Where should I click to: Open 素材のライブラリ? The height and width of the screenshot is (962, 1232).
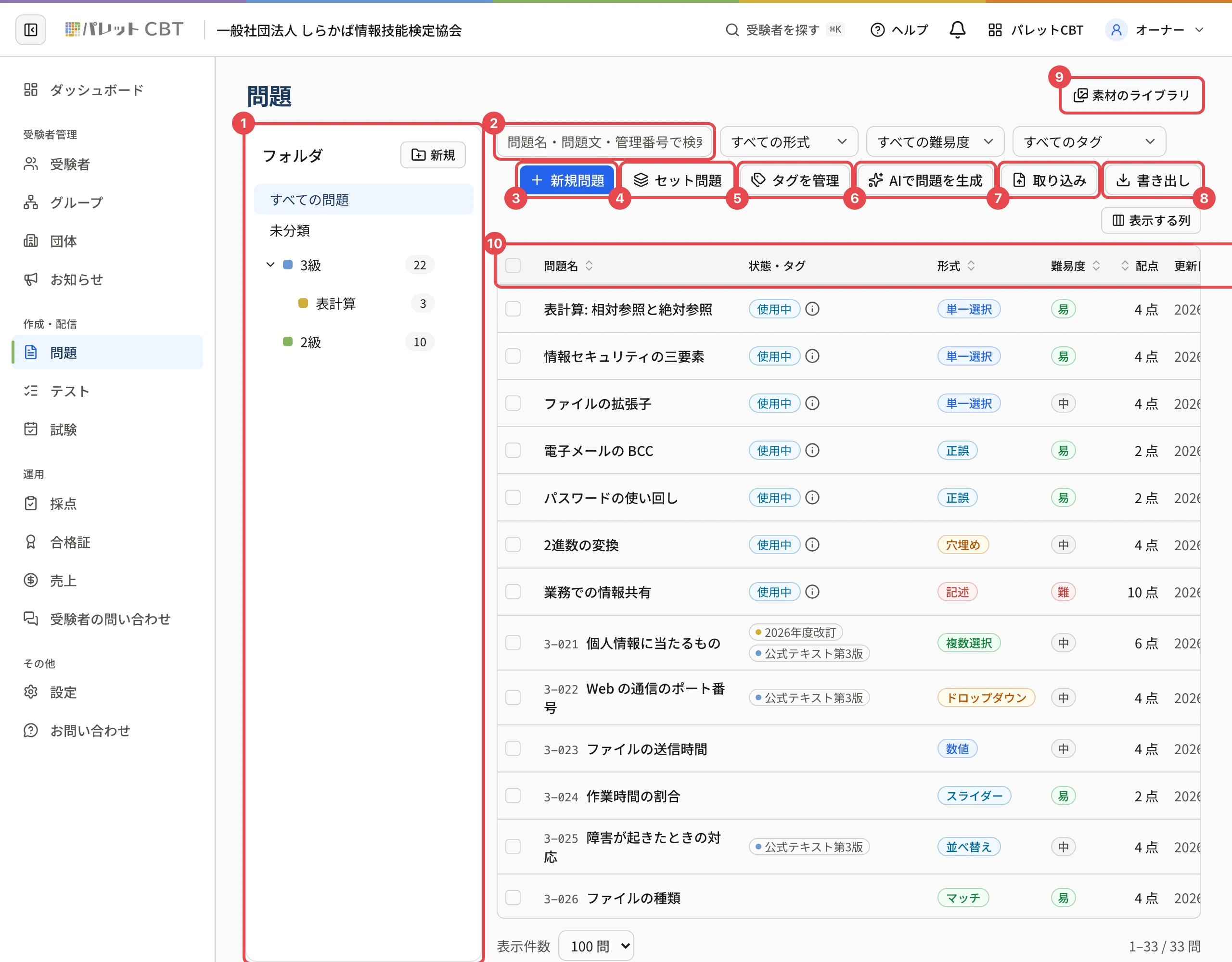point(1131,95)
